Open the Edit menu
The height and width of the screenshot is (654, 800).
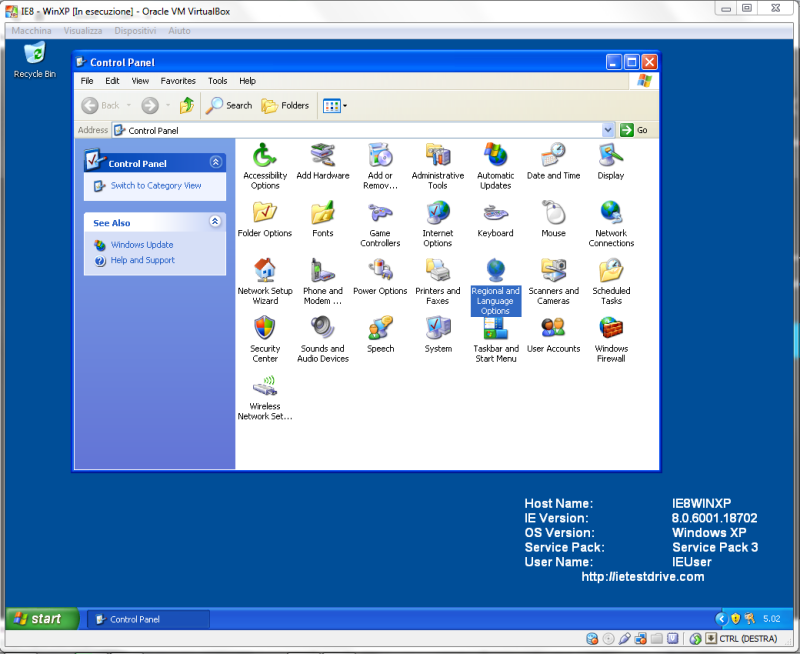point(112,81)
